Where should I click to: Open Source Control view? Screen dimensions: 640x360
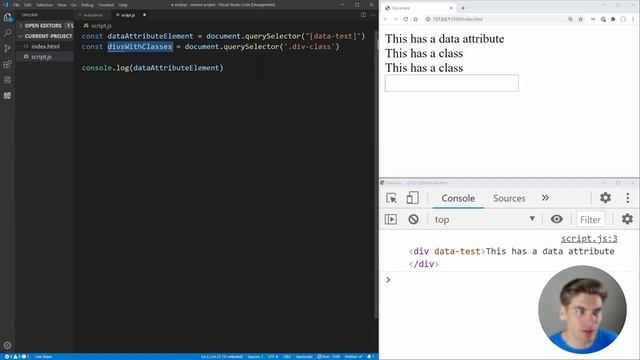(7, 48)
